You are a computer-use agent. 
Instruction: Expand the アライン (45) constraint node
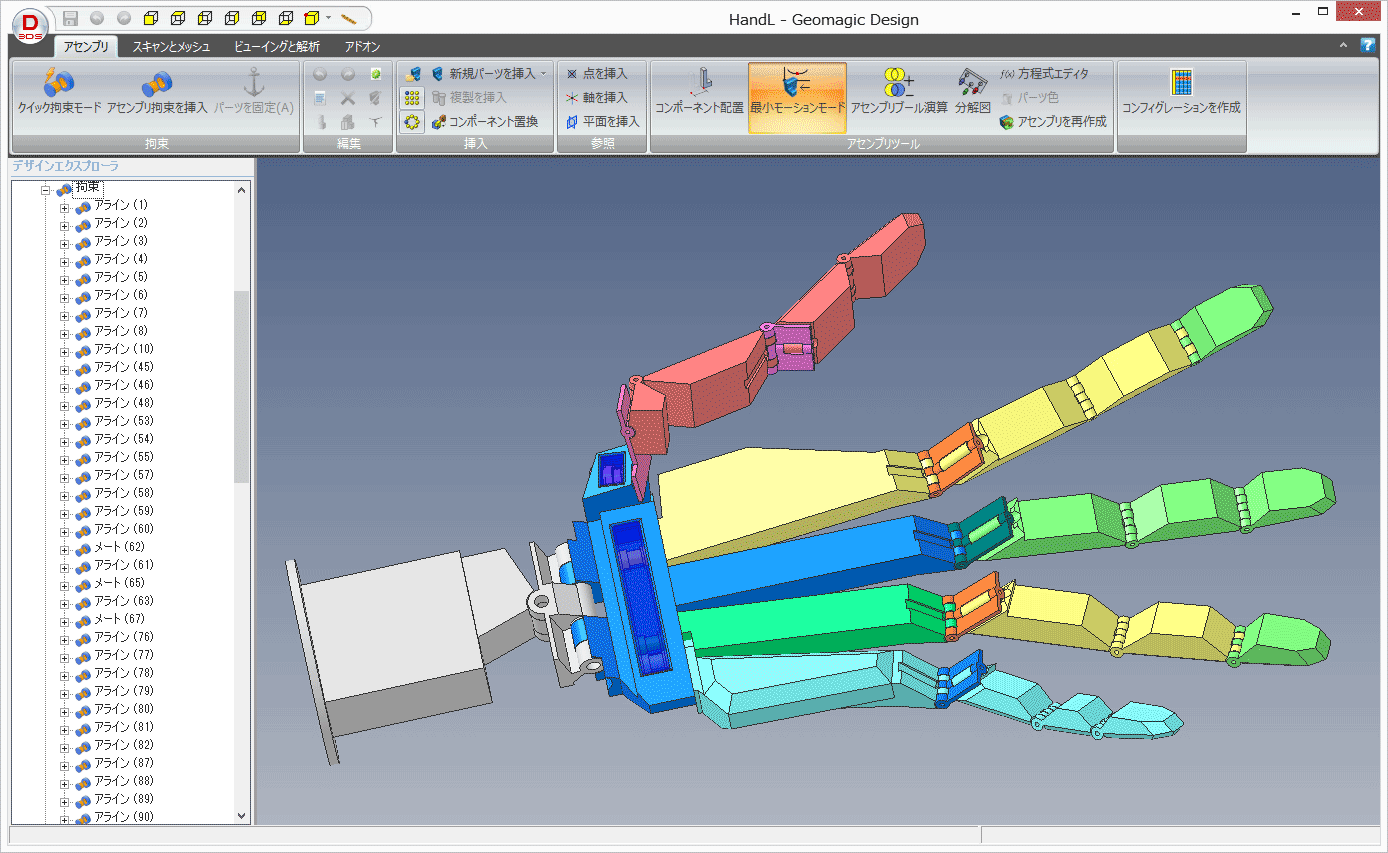click(x=64, y=369)
